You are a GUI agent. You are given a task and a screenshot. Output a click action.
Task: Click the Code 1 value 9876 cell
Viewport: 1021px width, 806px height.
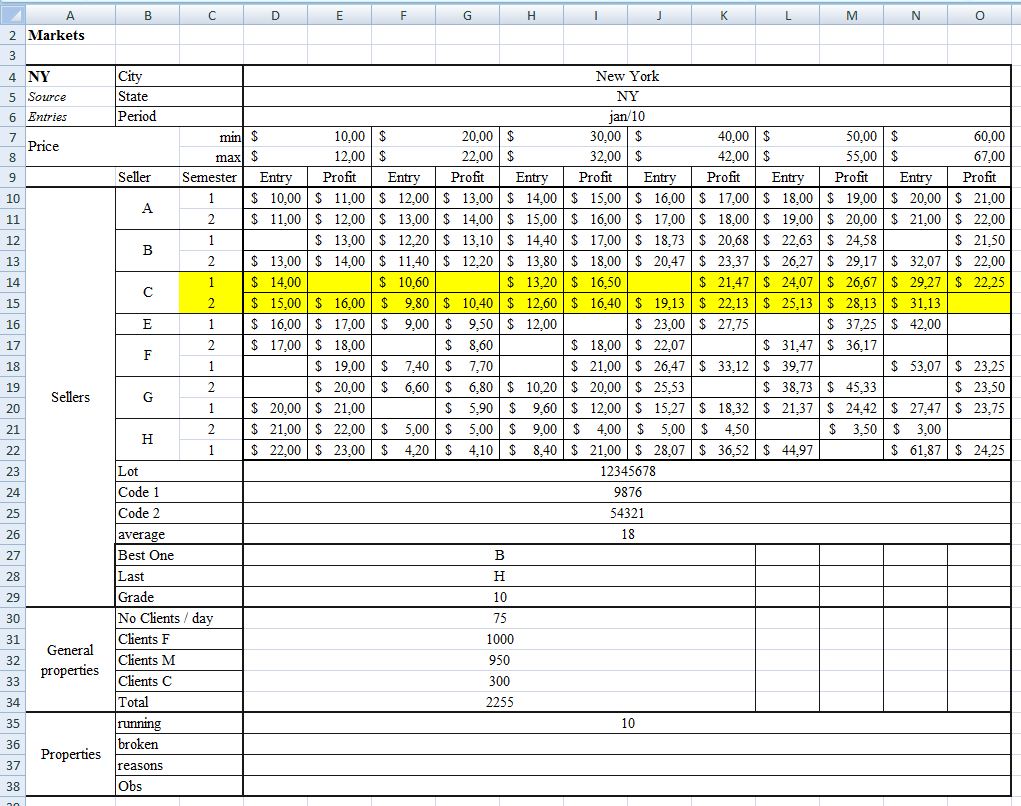pos(626,491)
